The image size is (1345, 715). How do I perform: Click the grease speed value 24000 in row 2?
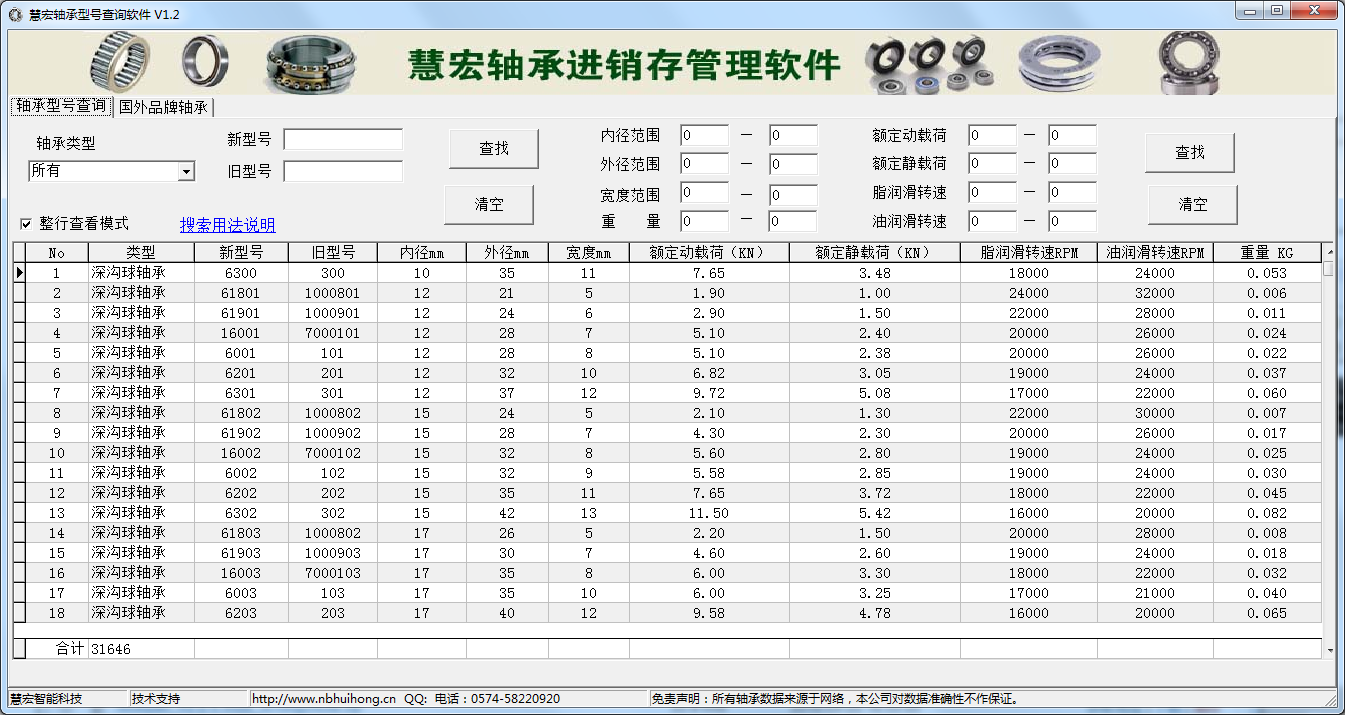click(x=1028, y=292)
